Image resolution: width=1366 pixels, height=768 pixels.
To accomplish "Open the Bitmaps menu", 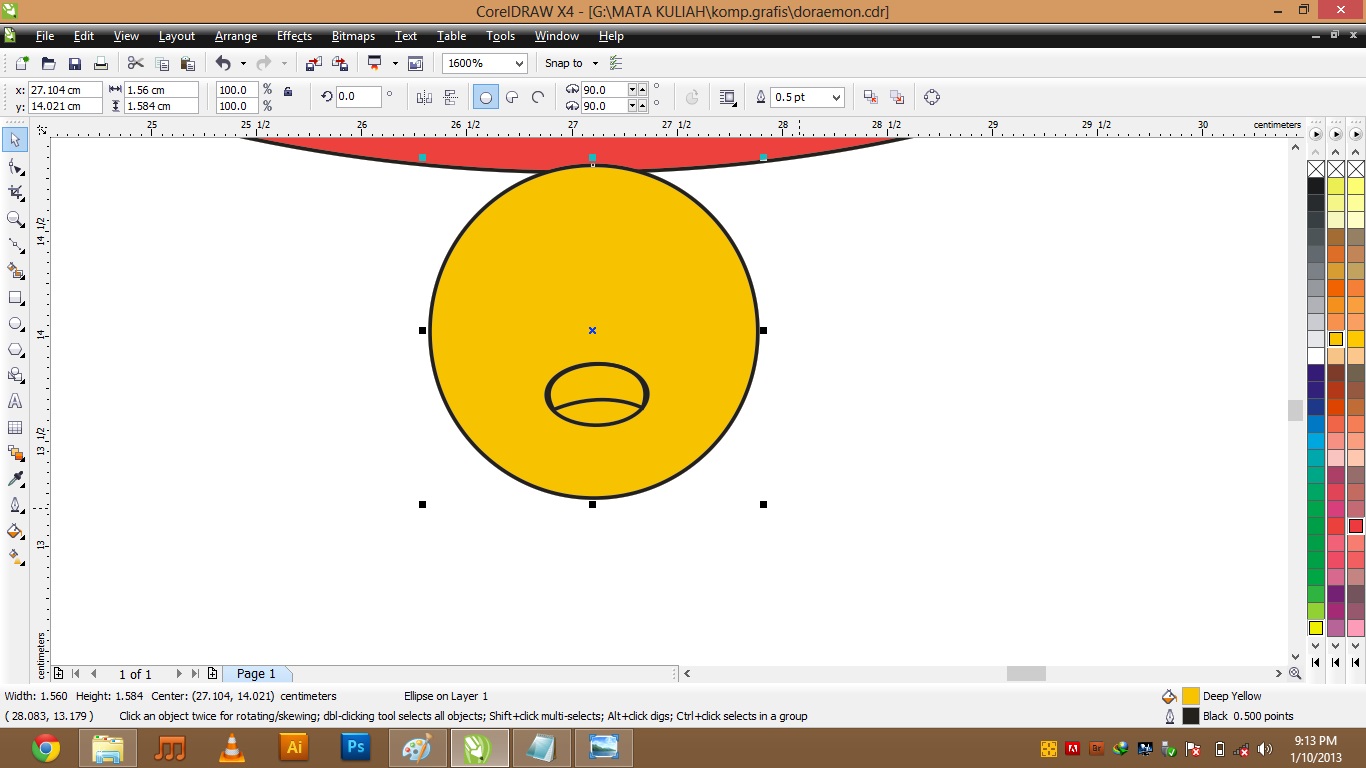I will 352,36.
